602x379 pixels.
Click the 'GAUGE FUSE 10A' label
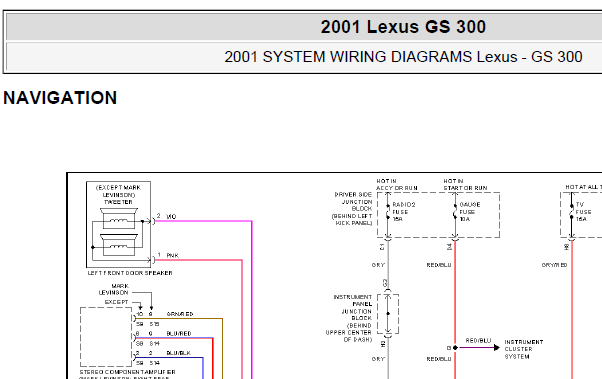[x=470, y=212]
